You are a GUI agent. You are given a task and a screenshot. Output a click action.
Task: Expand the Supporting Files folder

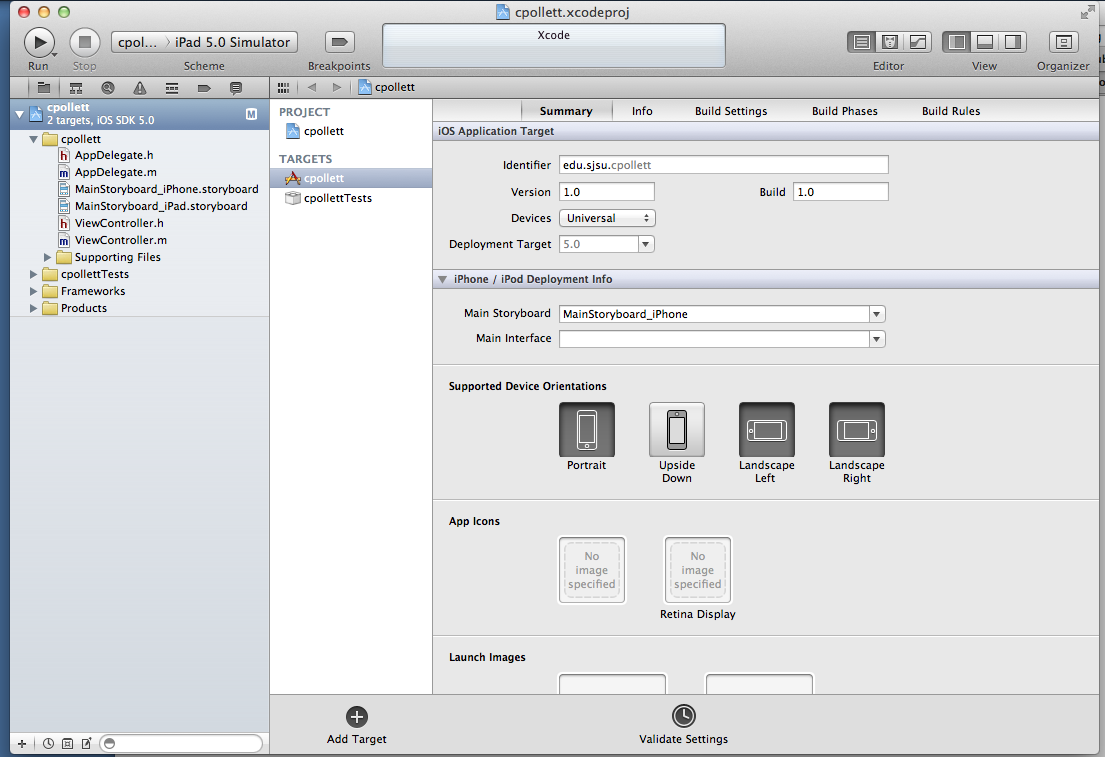point(47,257)
